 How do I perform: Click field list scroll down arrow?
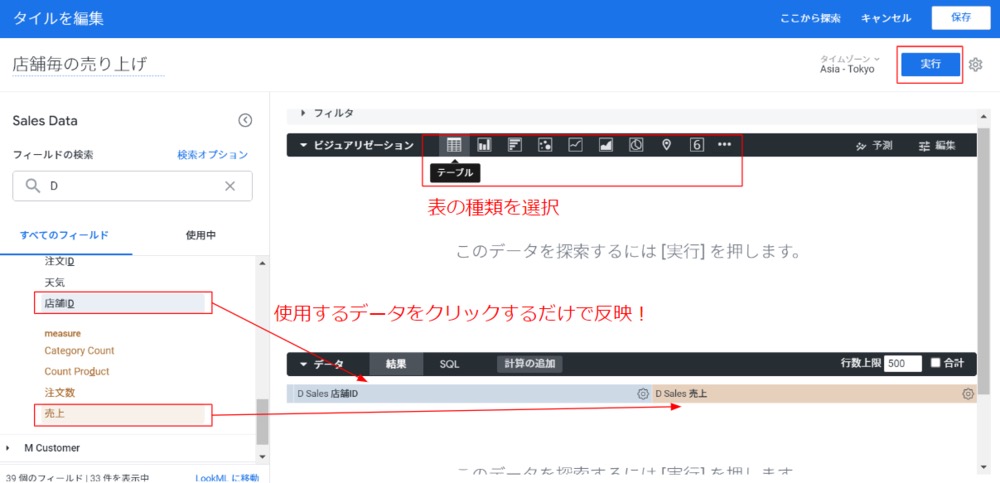click(262, 456)
